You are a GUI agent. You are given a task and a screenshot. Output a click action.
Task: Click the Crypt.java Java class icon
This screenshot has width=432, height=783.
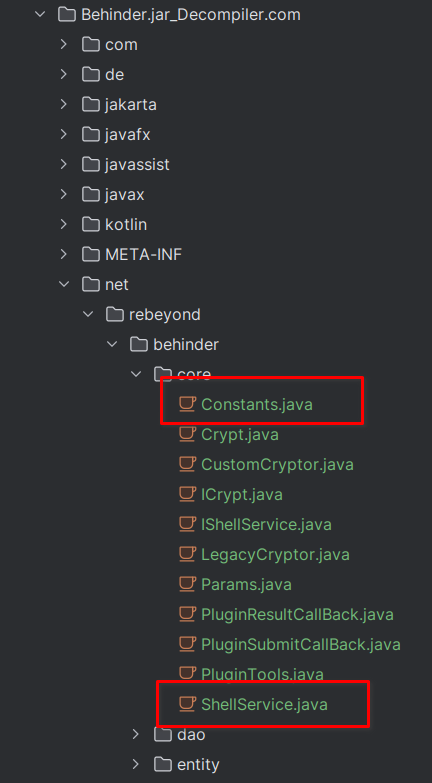187,434
